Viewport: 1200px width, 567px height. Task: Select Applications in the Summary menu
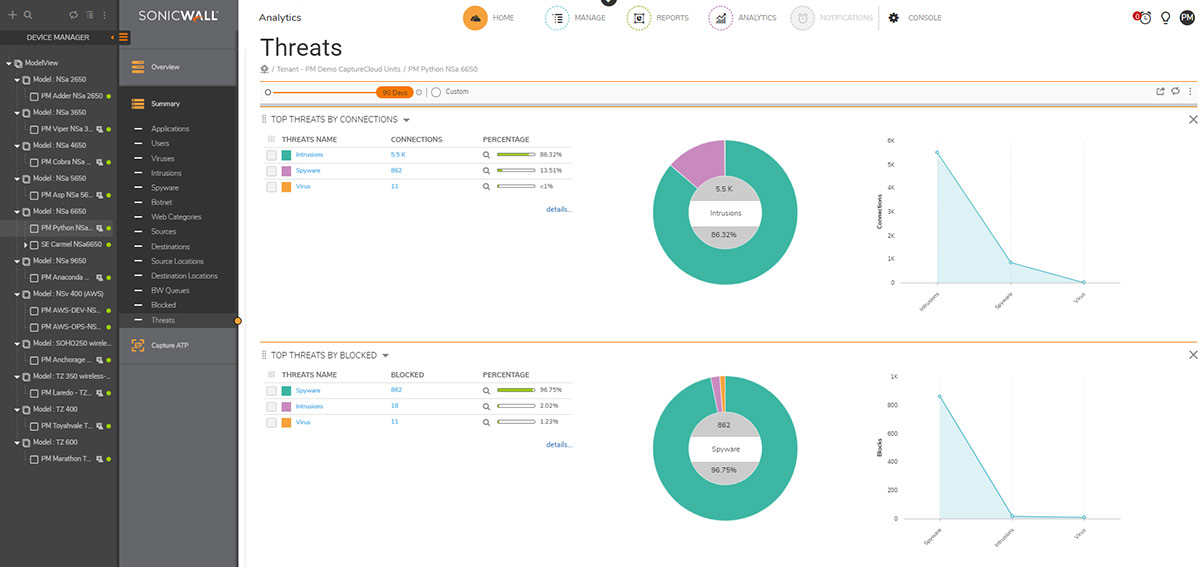pos(170,129)
